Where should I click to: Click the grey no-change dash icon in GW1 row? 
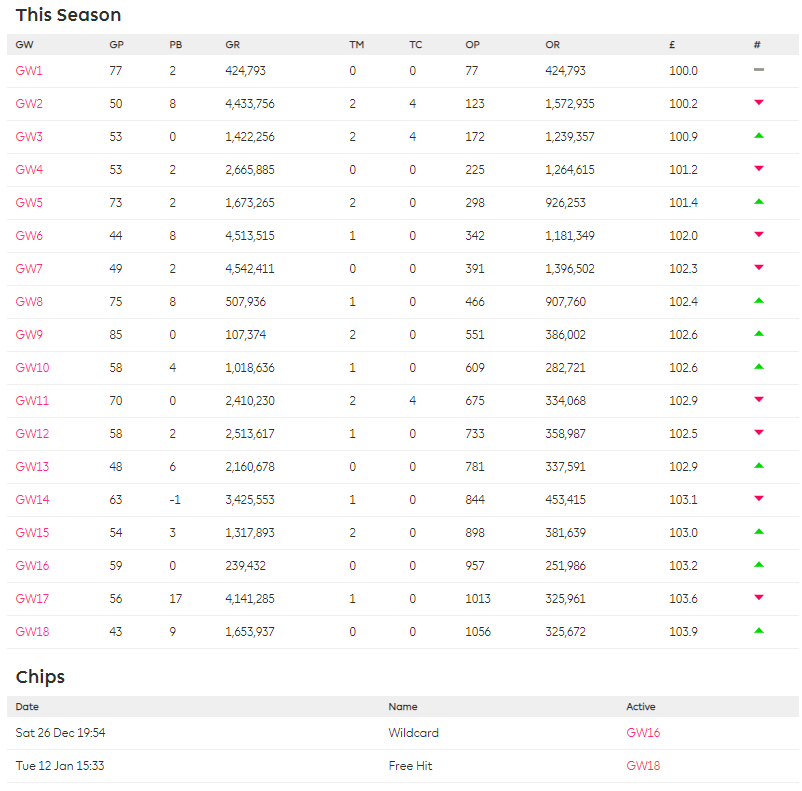759,70
